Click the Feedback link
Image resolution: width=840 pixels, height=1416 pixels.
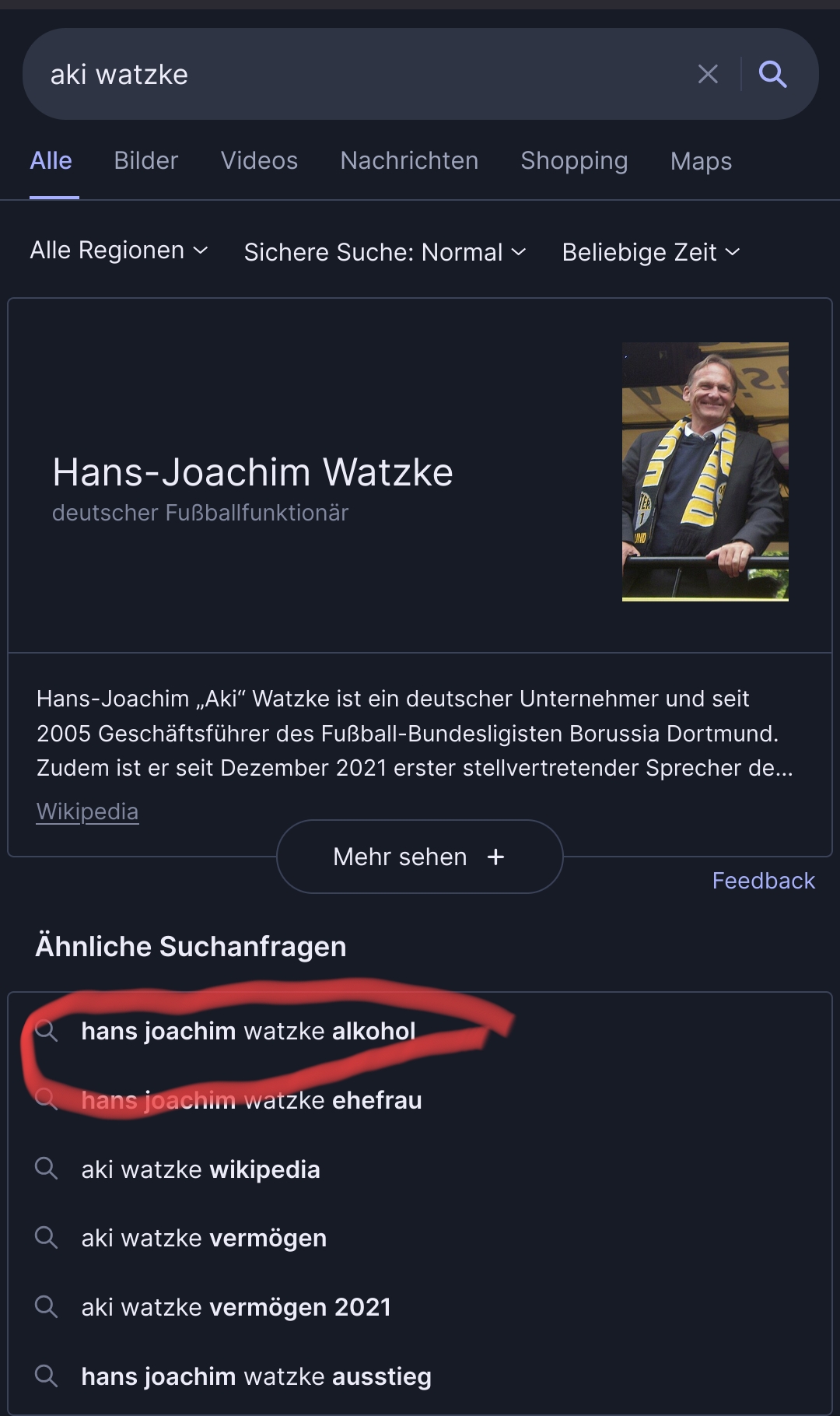coord(763,881)
